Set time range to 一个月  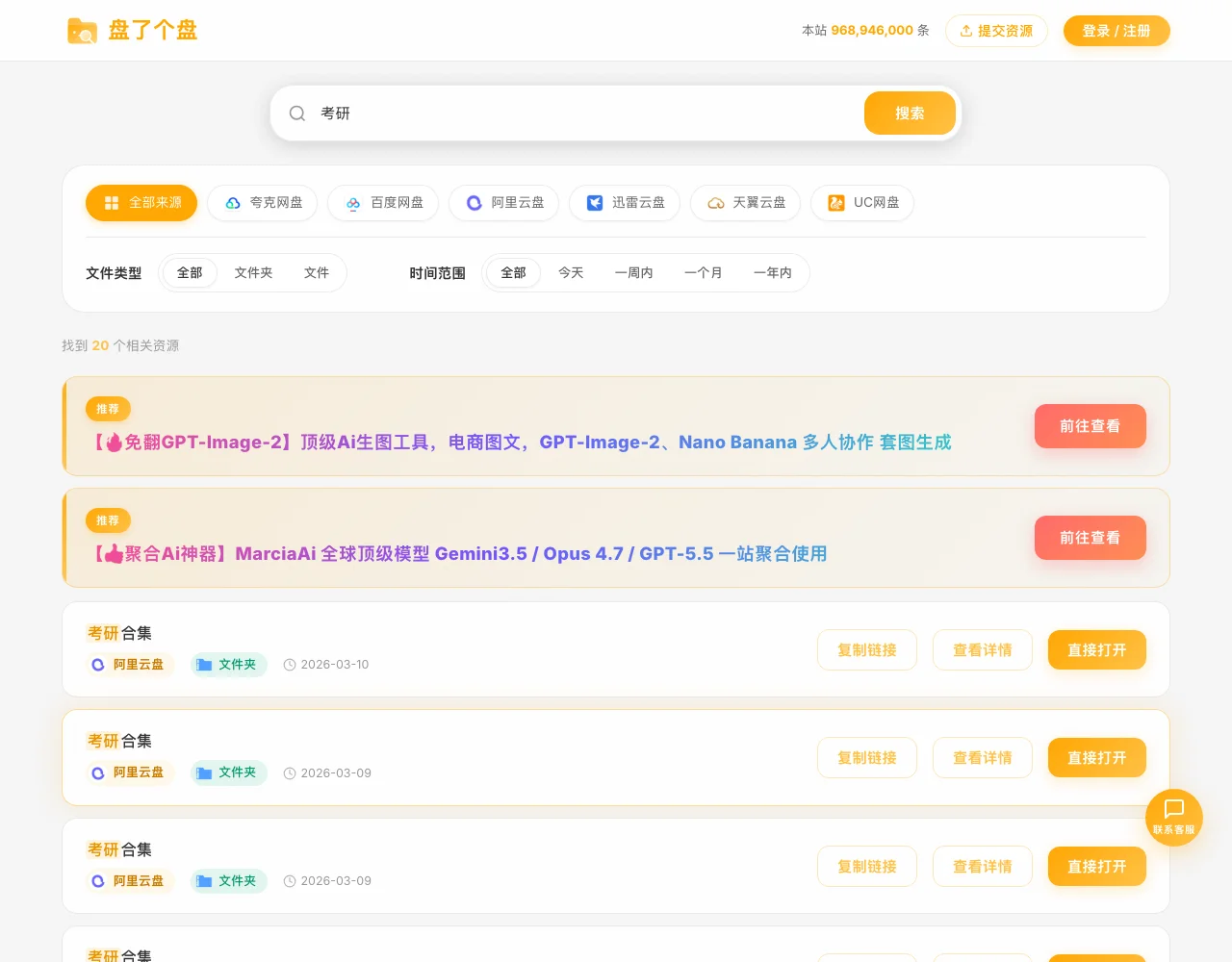(704, 273)
